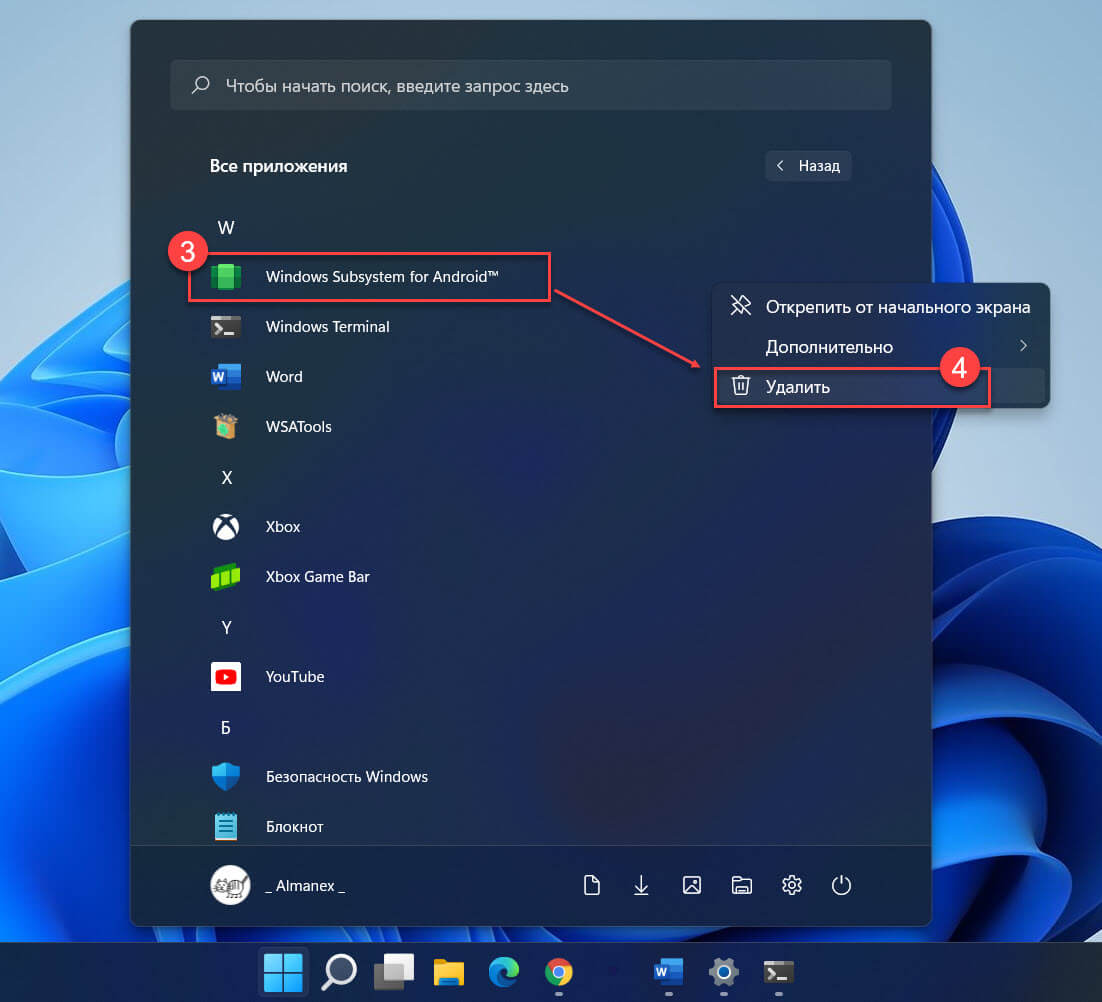Open Pictures icon in Start footer
This screenshot has height=1002, width=1102.
(692, 885)
